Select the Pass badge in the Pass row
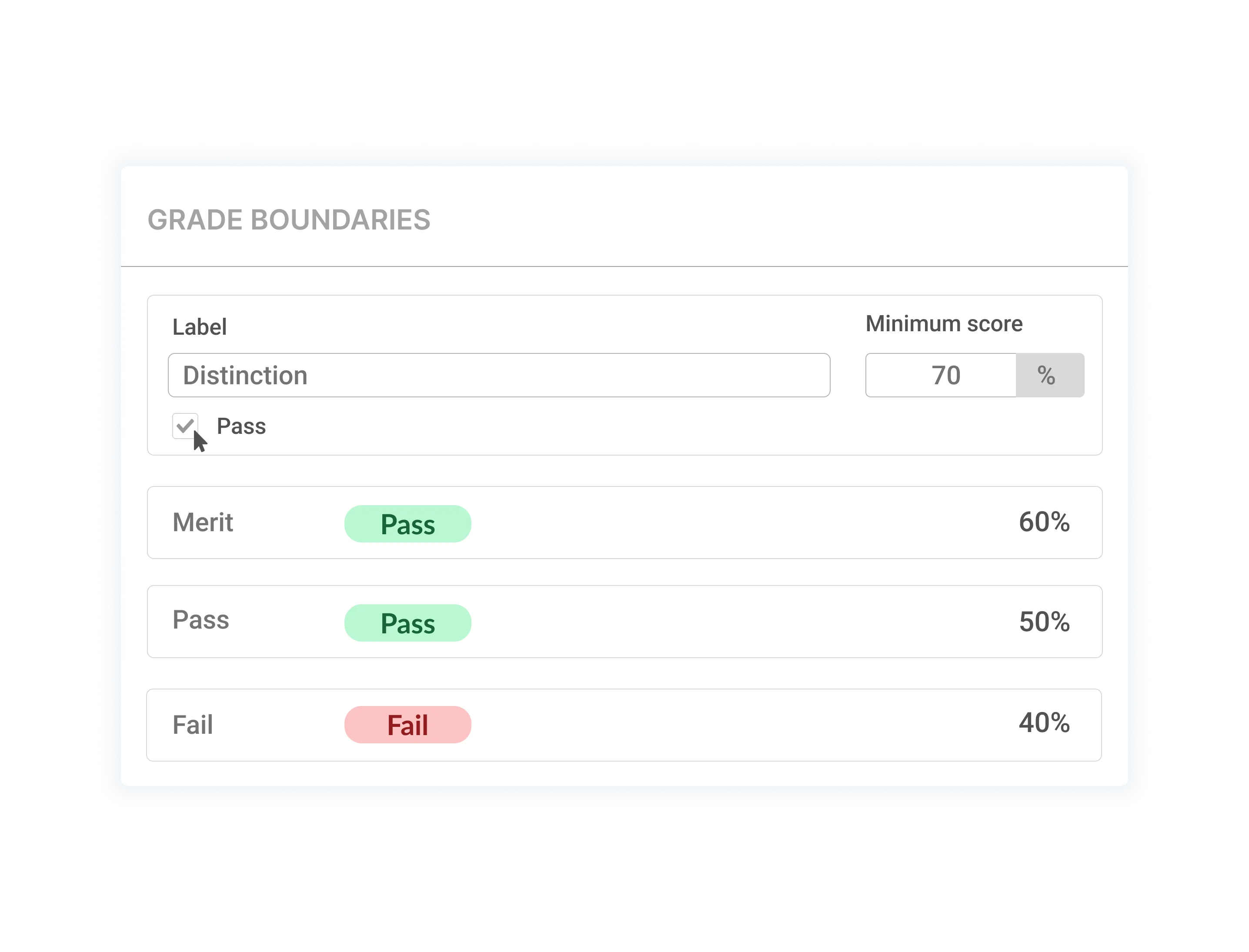The width and height of the screenshot is (1249, 952). [407, 622]
